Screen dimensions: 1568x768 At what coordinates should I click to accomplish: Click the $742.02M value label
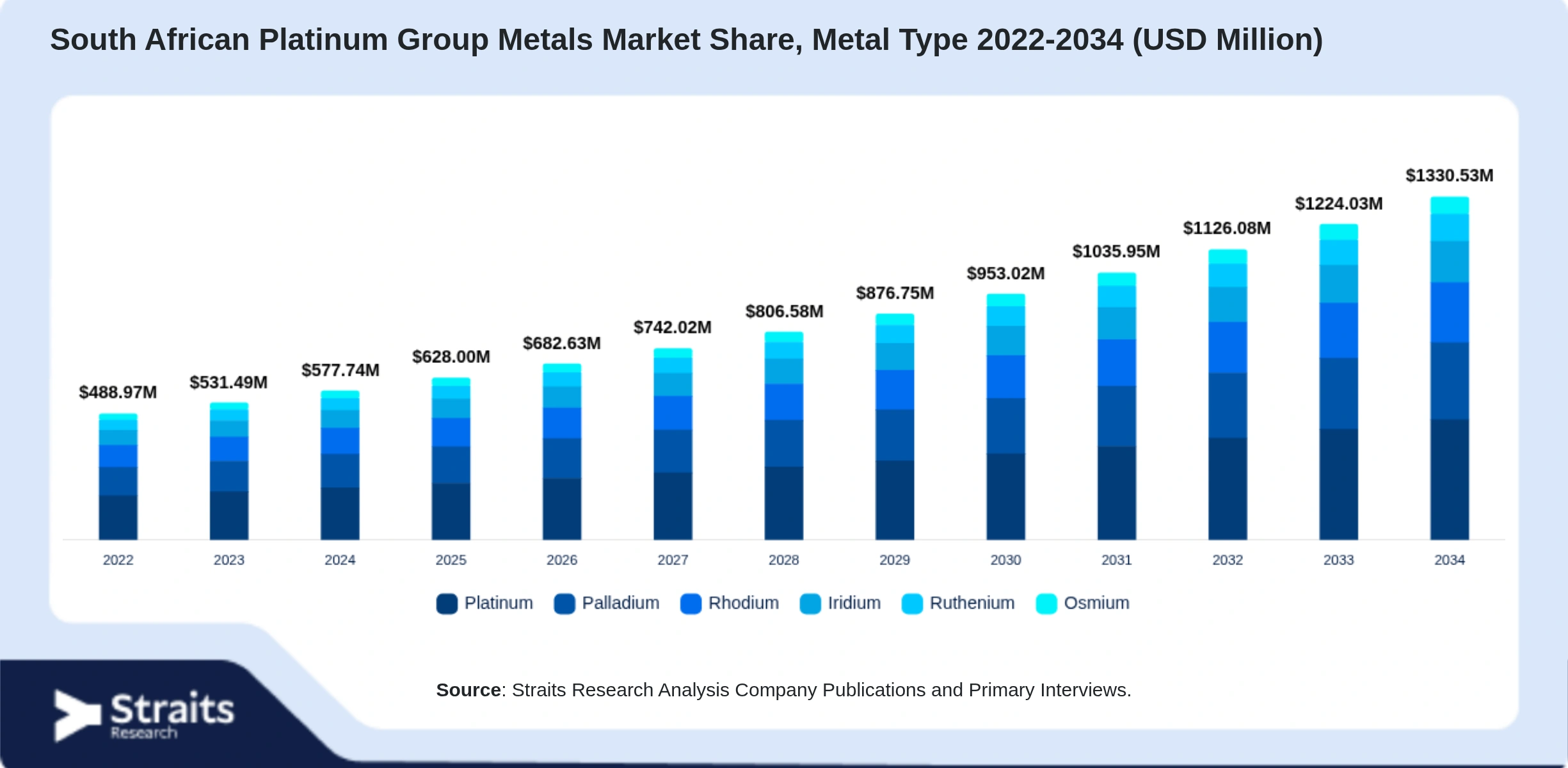[673, 328]
